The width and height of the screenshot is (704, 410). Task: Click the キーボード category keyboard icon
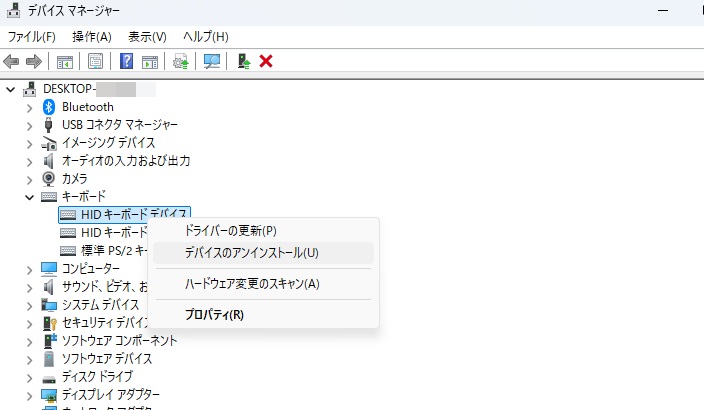click(x=49, y=197)
